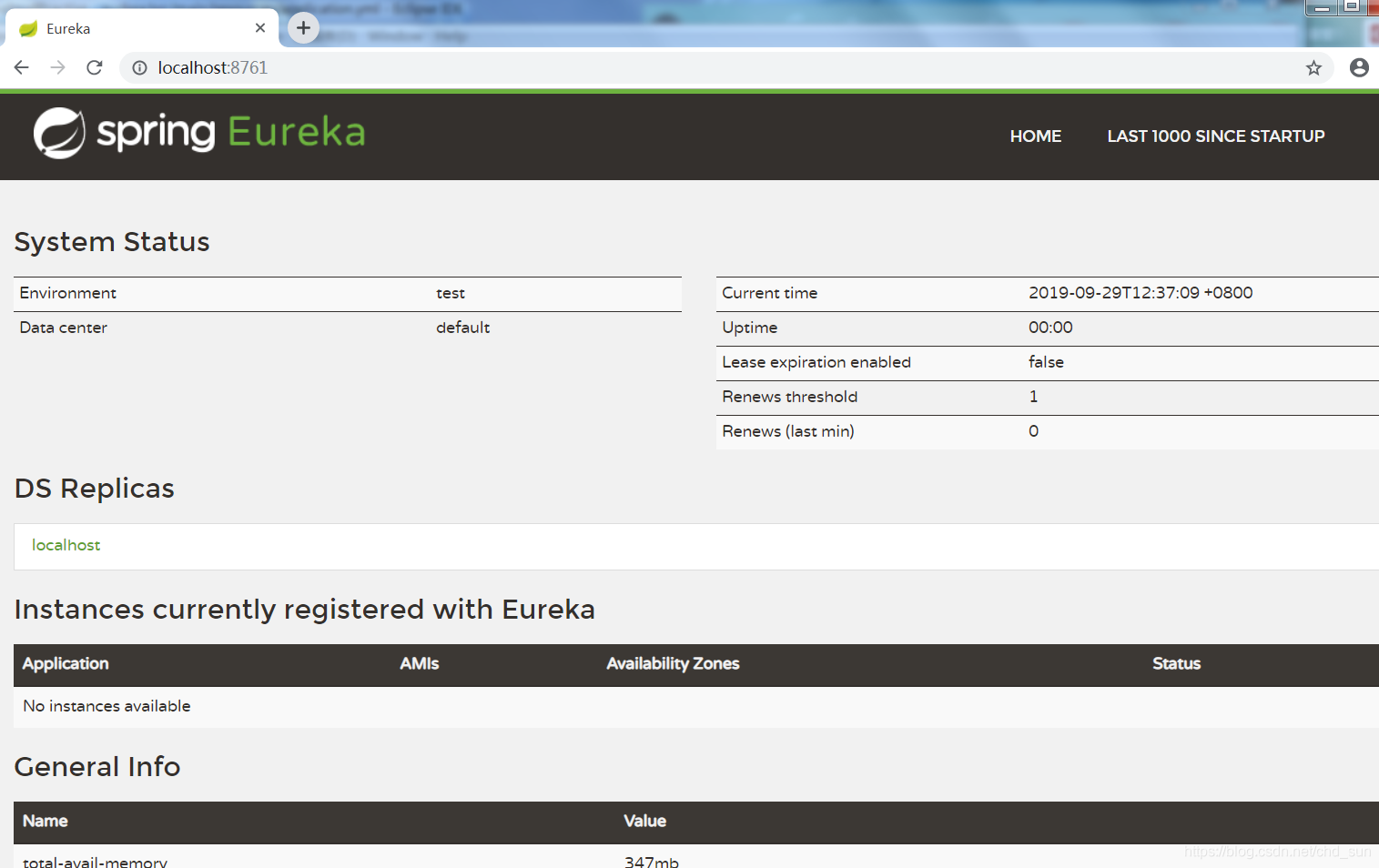1379x868 pixels.
Task: Click the Data center label
Action: click(64, 328)
